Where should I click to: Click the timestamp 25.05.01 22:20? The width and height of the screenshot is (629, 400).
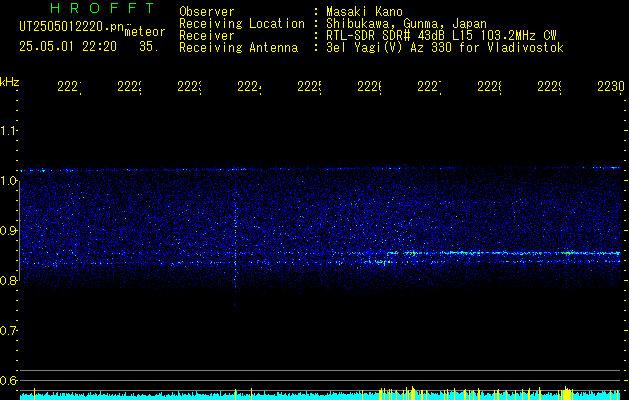pyautogui.click(x=68, y=47)
